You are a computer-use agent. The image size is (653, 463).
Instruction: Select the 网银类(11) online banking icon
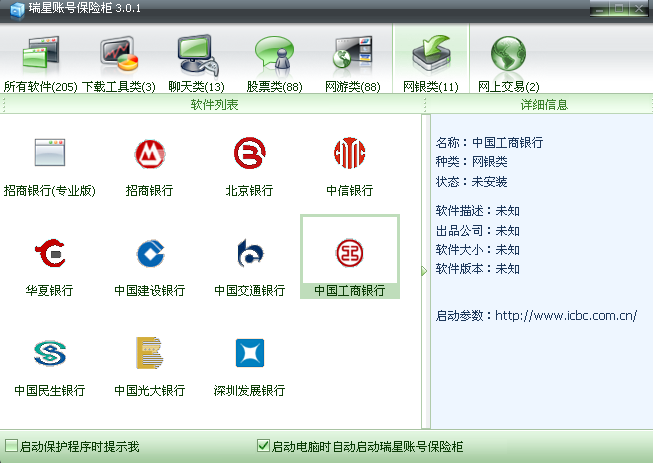coord(431,55)
